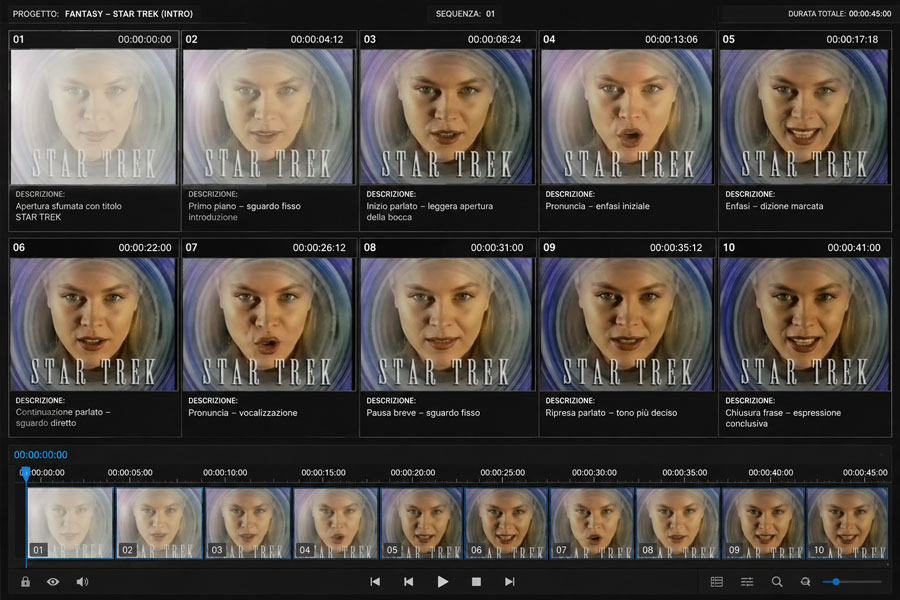Select timeline clip labeled 03
The image size is (900, 600).
(x=248, y=523)
